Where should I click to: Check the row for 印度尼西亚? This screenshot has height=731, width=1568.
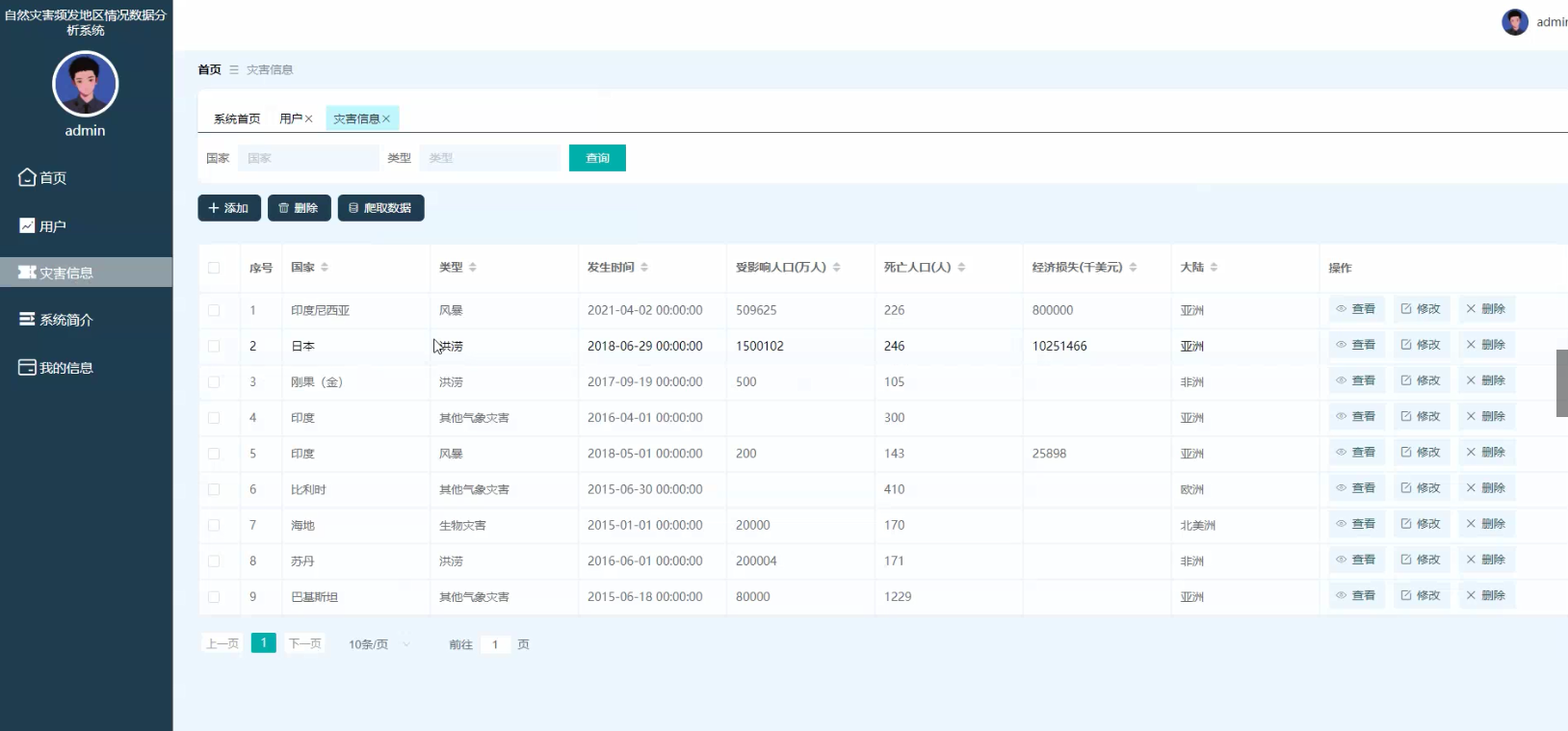[214, 310]
